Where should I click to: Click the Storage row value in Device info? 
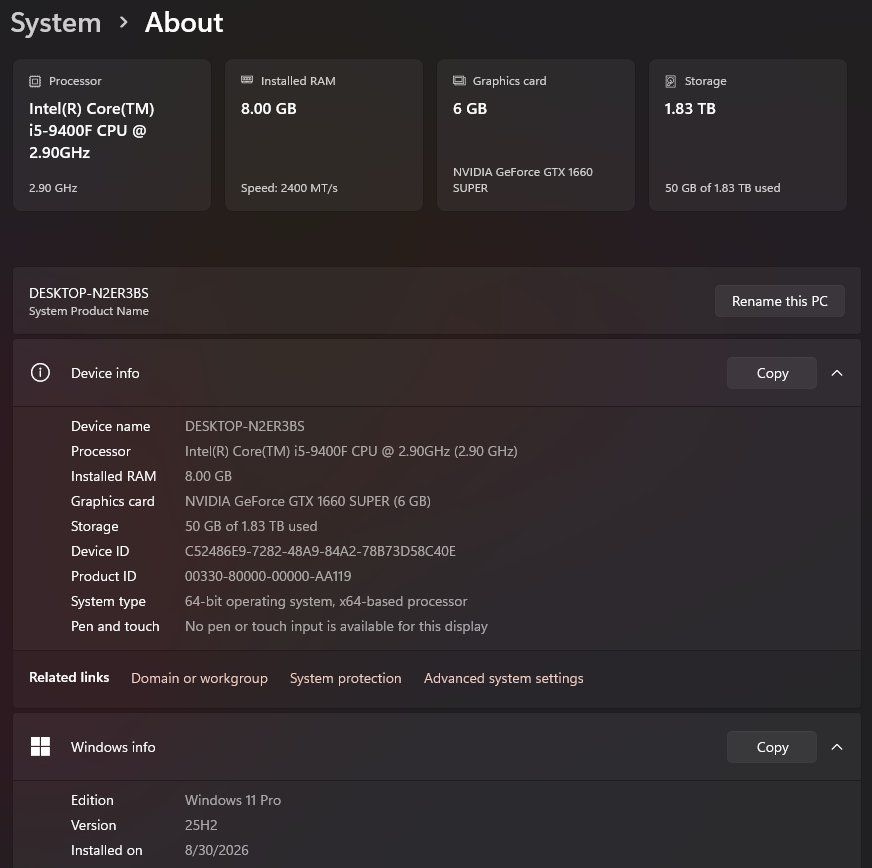coord(251,526)
